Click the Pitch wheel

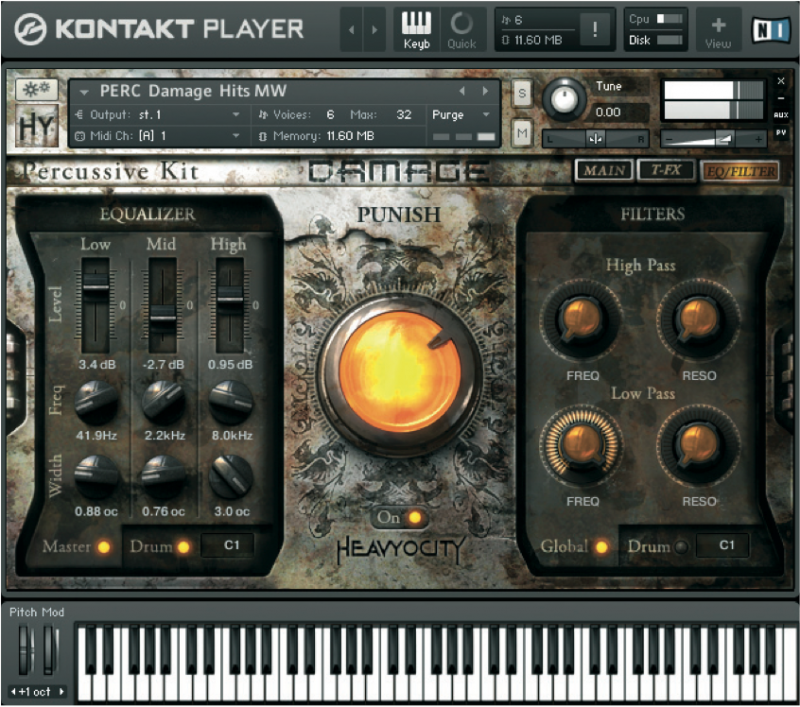[x=26, y=650]
